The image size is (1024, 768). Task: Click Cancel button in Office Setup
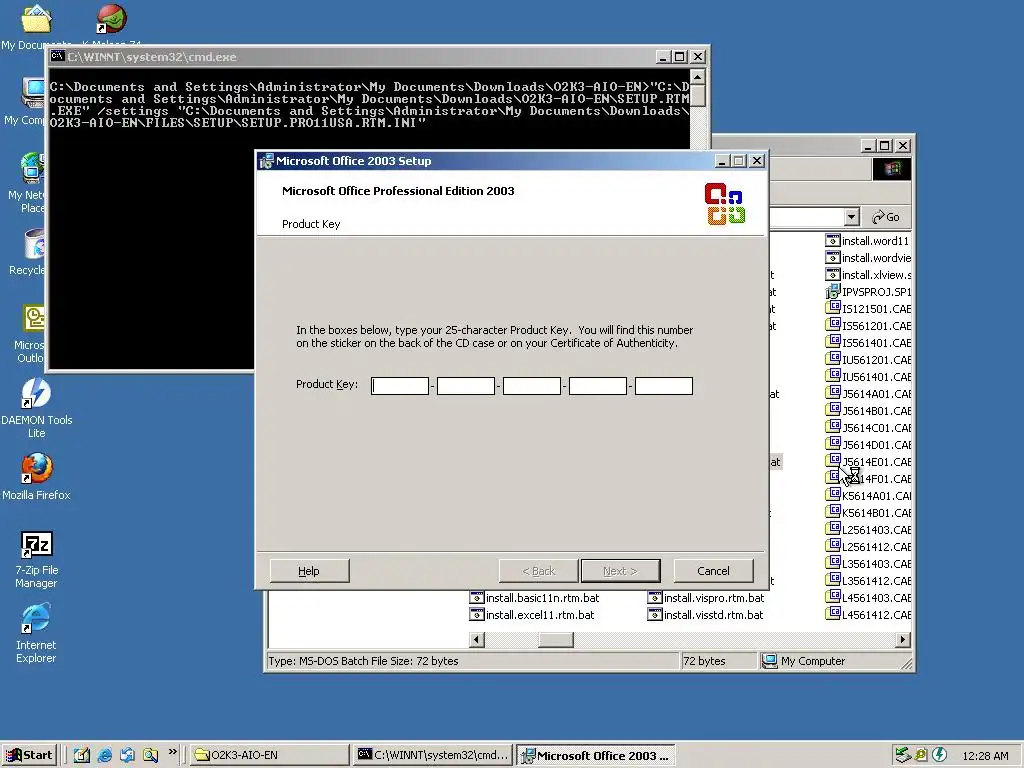coord(713,571)
